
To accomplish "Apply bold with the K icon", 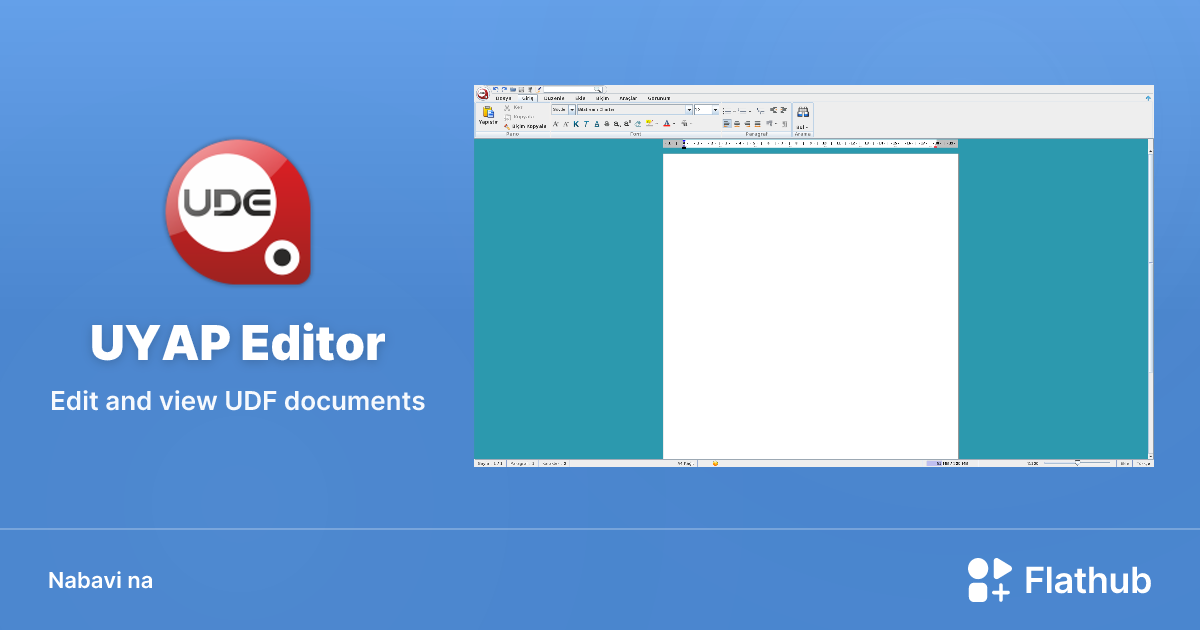I will (576, 123).
